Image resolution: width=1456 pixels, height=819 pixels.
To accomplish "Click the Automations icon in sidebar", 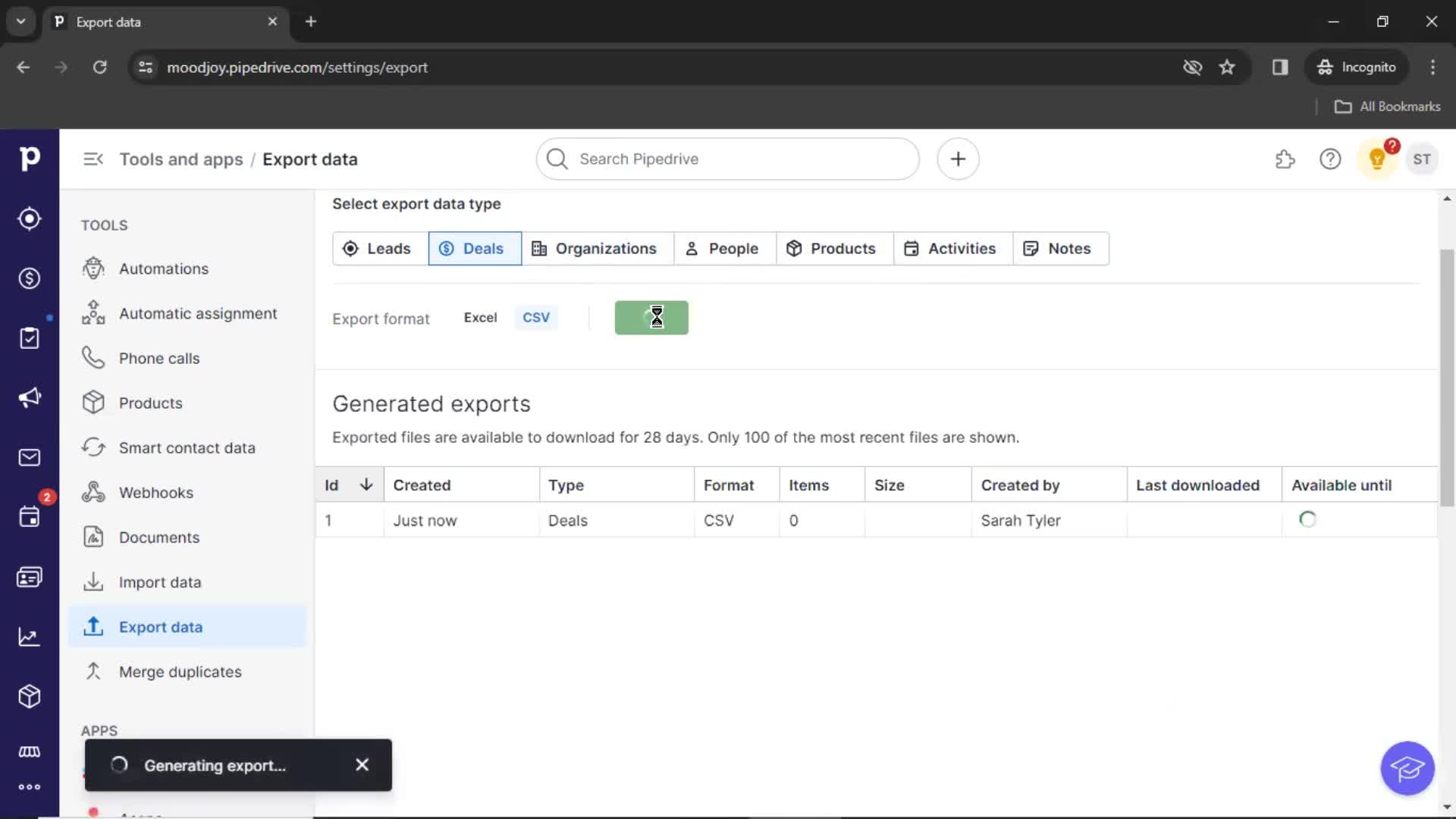I will click(93, 268).
